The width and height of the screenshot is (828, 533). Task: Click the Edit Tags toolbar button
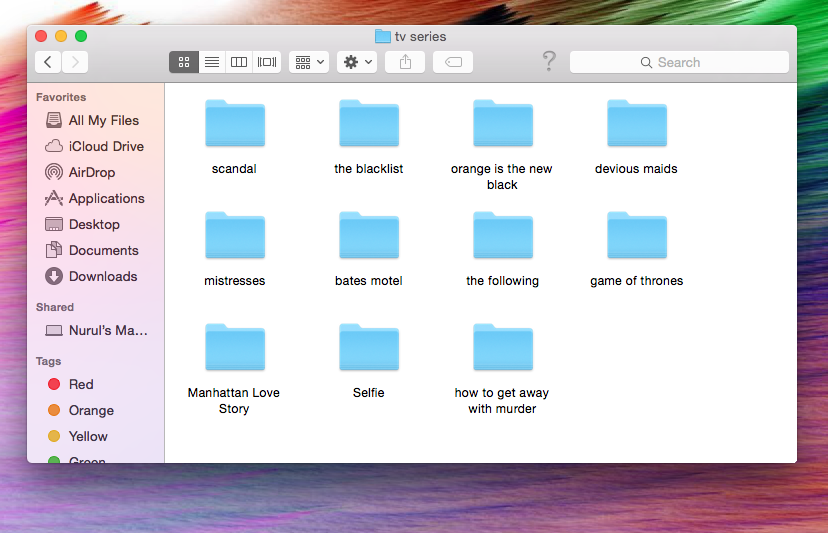(453, 62)
